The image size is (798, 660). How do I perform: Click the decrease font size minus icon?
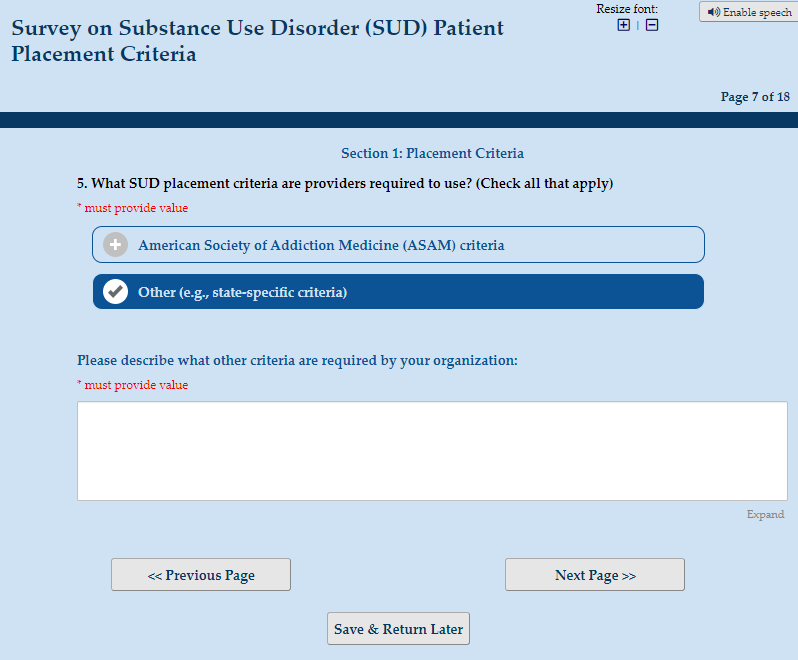tap(652, 25)
